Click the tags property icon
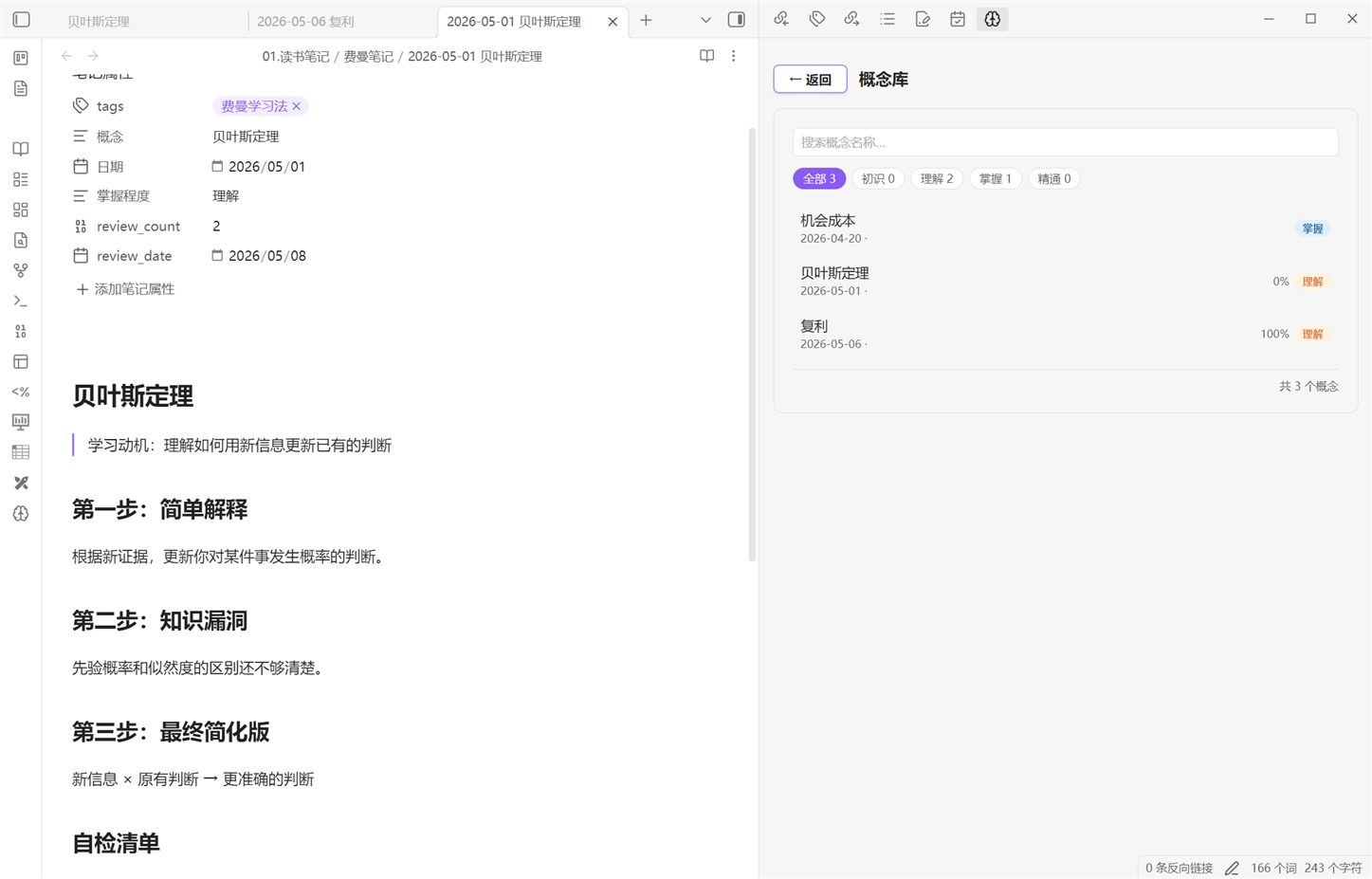Image resolution: width=1372 pixels, height=879 pixels. pyautogui.click(x=81, y=106)
